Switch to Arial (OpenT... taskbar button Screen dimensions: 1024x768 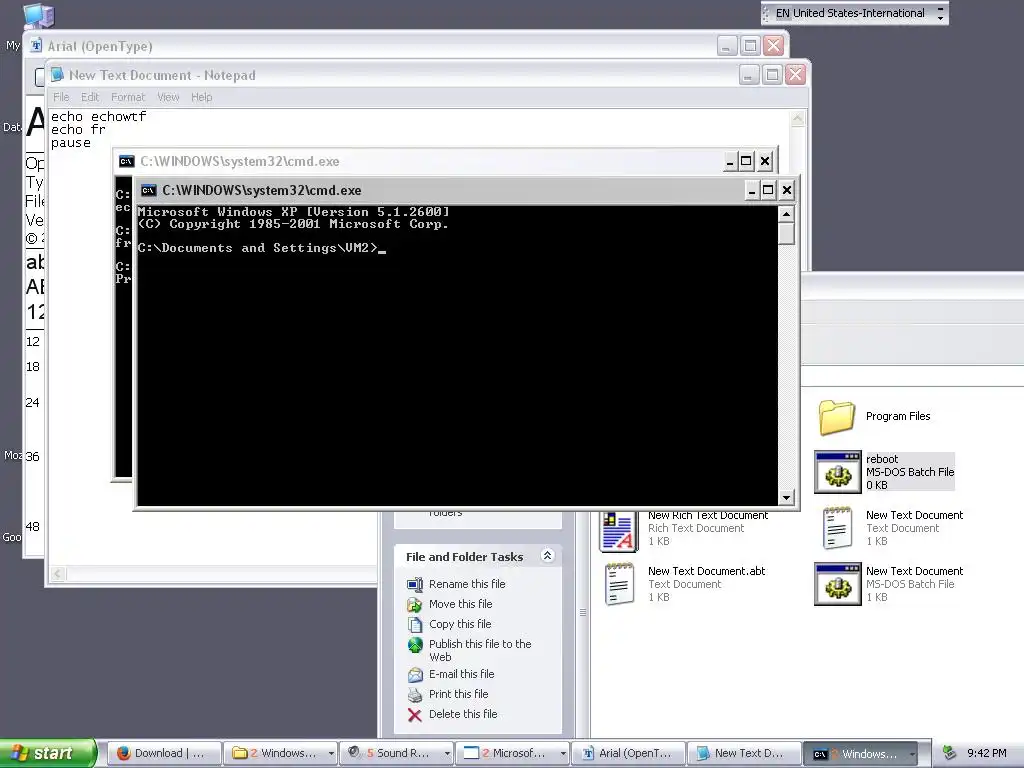[628, 753]
